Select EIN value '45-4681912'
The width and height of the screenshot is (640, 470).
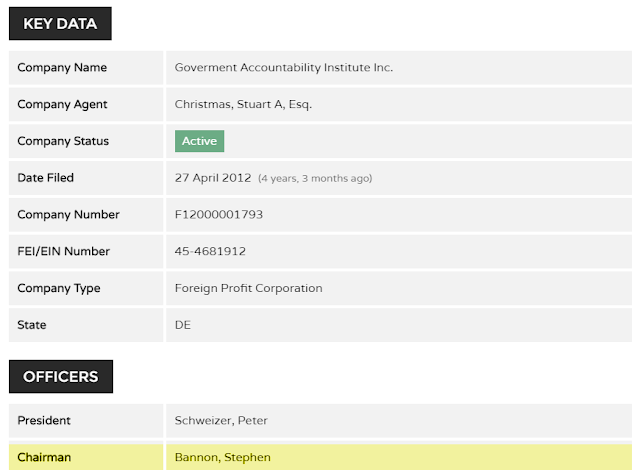[210, 251]
